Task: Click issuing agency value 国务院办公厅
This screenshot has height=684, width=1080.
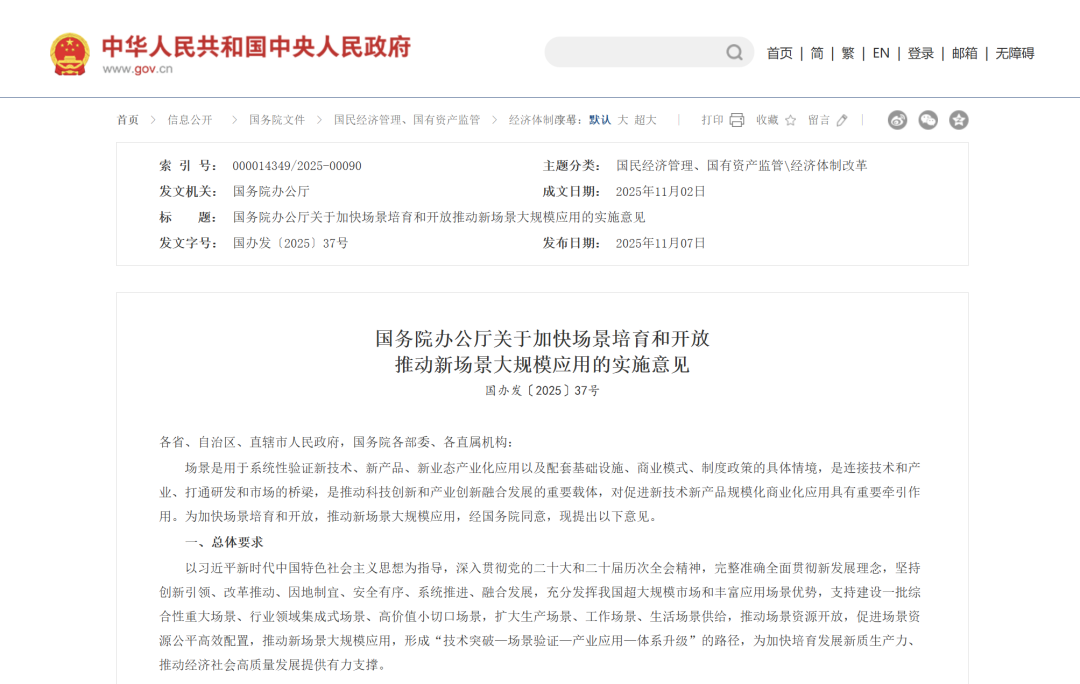Action: [271, 191]
